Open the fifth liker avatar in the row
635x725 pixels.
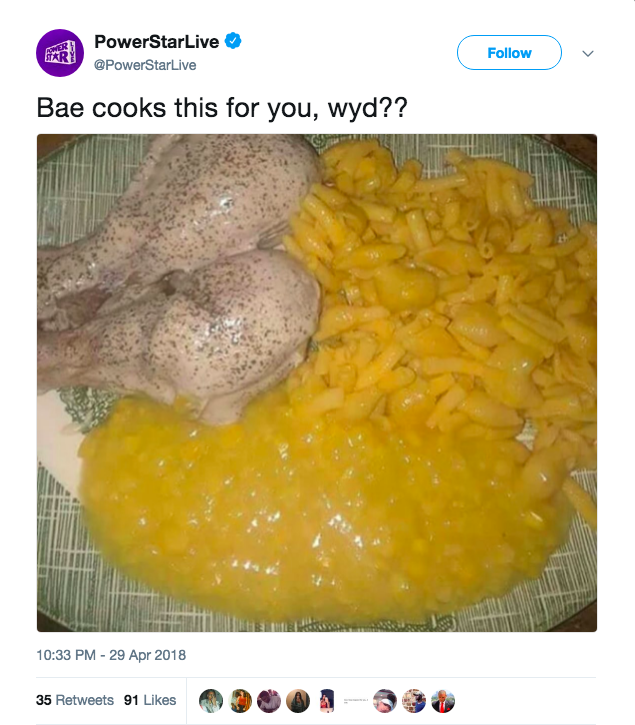327,701
